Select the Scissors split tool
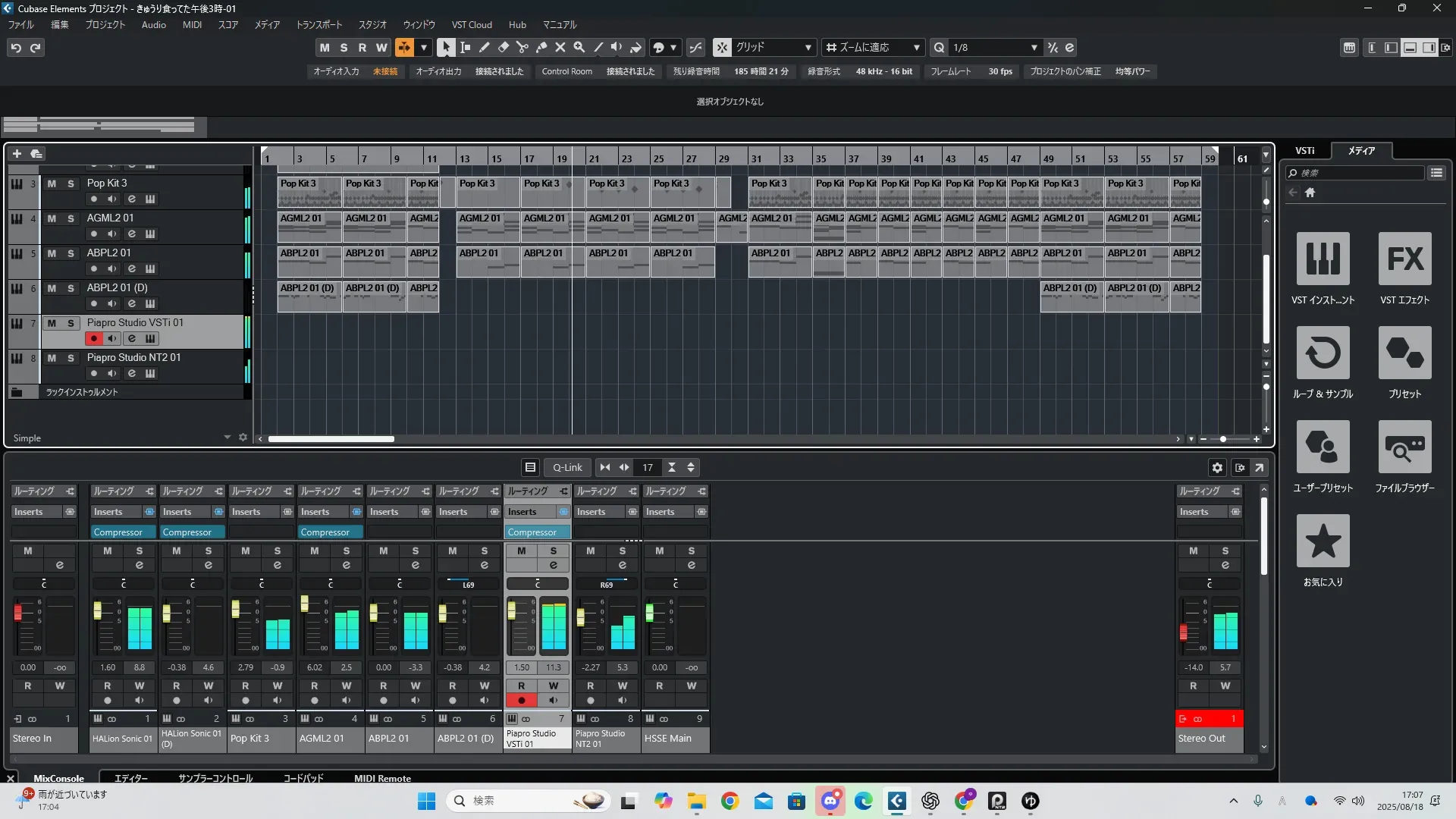The width and height of the screenshot is (1456, 819). (x=522, y=47)
